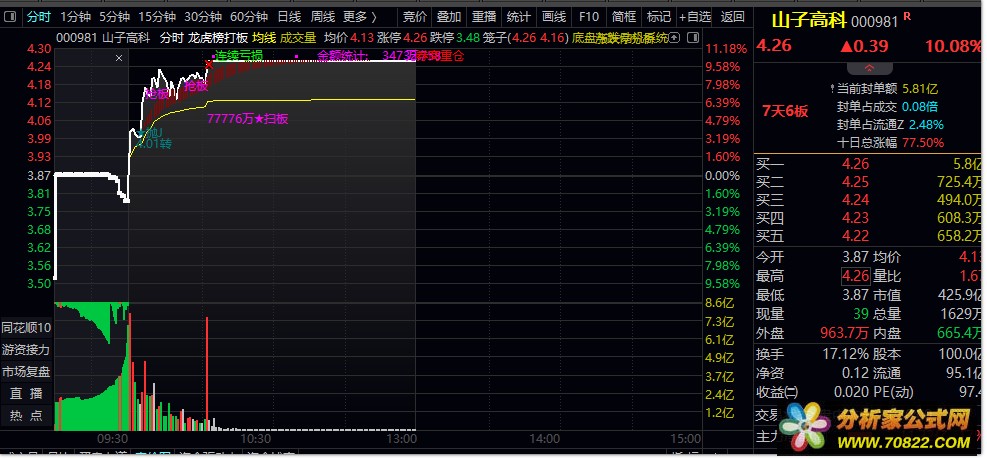Click the 换手 value 17.12%
This screenshot has width=987, height=459.
845,354
